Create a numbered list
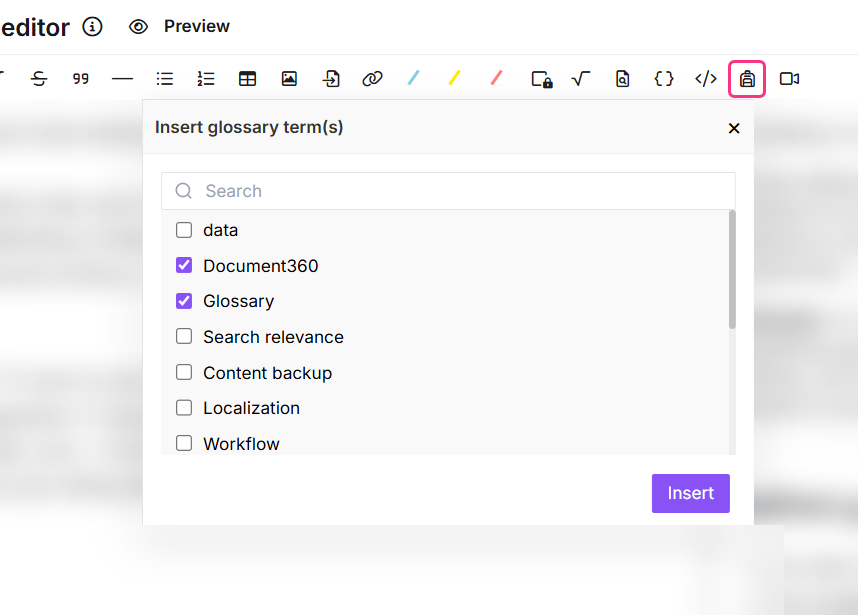858x615 pixels. pyautogui.click(x=206, y=79)
